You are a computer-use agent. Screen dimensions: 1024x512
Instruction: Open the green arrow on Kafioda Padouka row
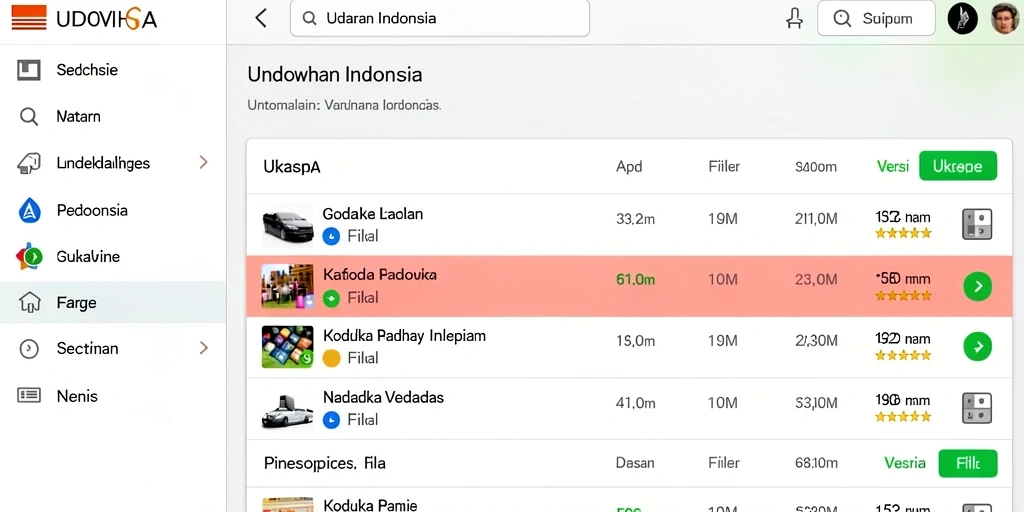(x=978, y=286)
